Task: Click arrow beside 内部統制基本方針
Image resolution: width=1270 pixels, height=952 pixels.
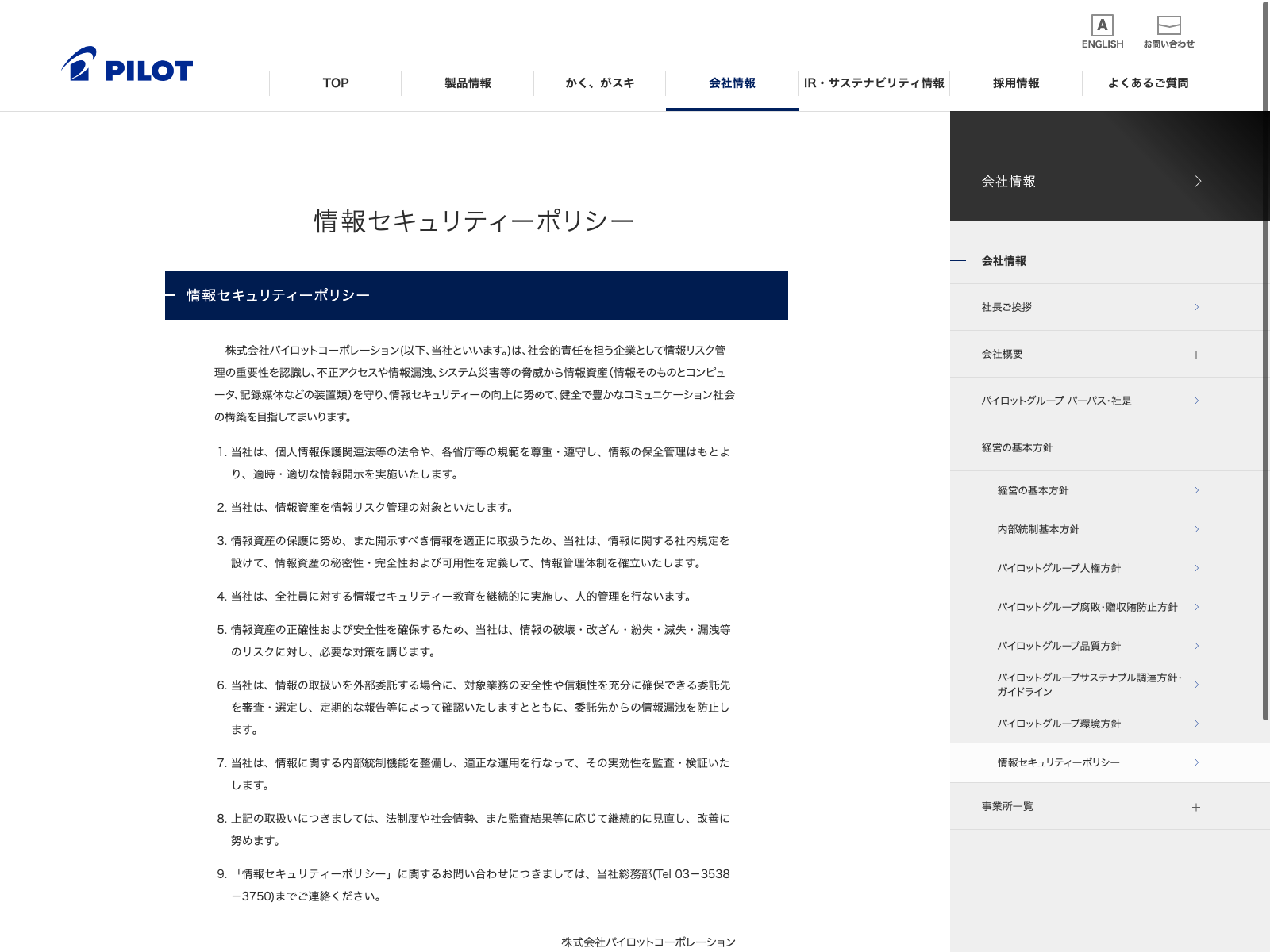Action: tap(1196, 529)
